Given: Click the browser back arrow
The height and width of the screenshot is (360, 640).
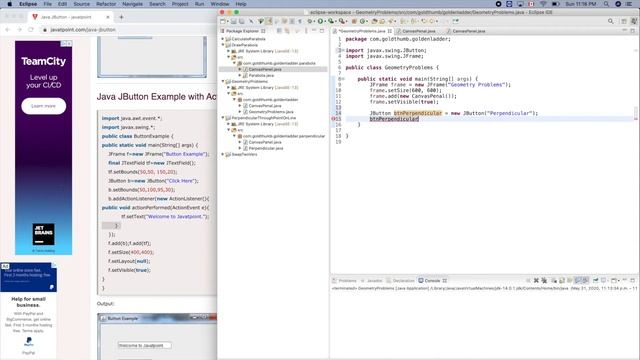Looking at the screenshot, I should tap(7, 29).
